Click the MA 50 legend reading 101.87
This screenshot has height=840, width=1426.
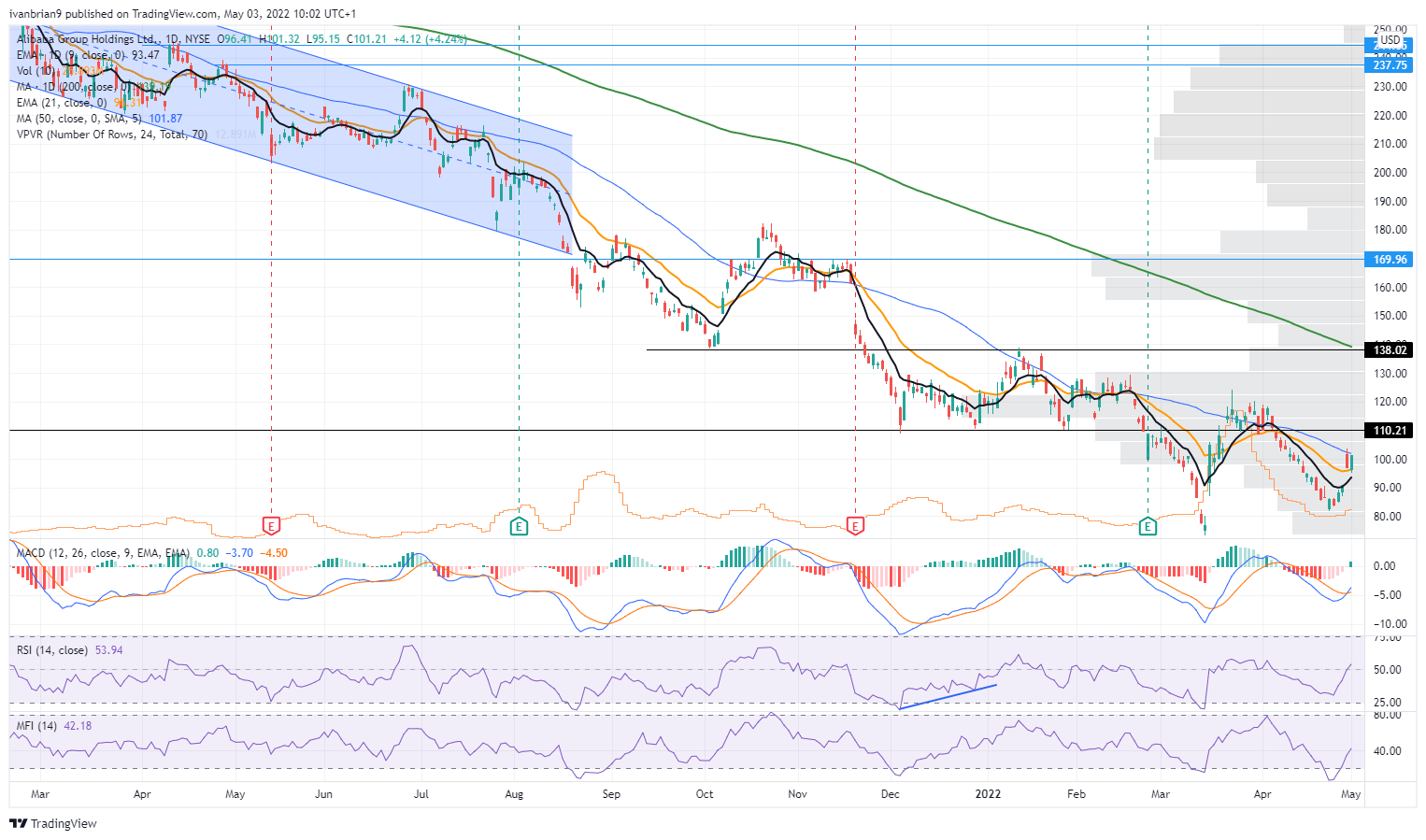[99, 119]
